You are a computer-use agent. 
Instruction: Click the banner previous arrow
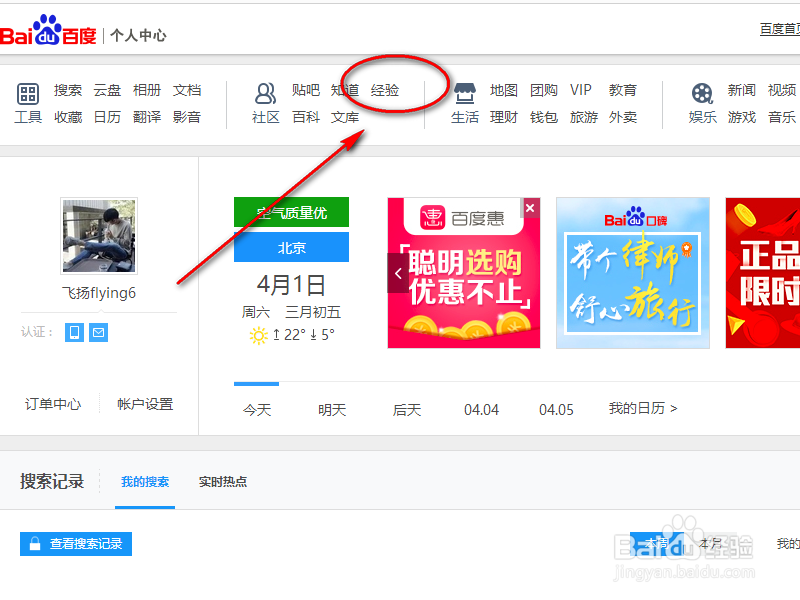[x=398, y=273]
